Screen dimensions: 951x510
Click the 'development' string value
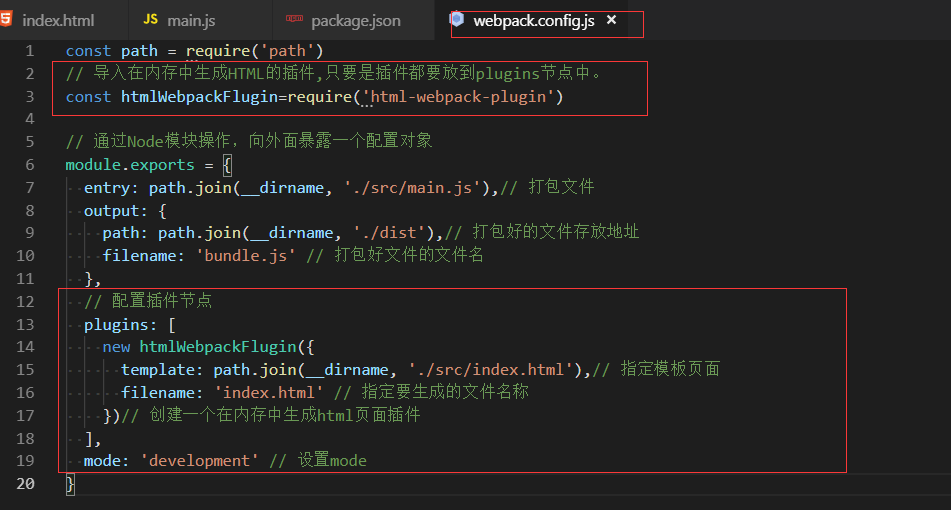coord(200,461)
